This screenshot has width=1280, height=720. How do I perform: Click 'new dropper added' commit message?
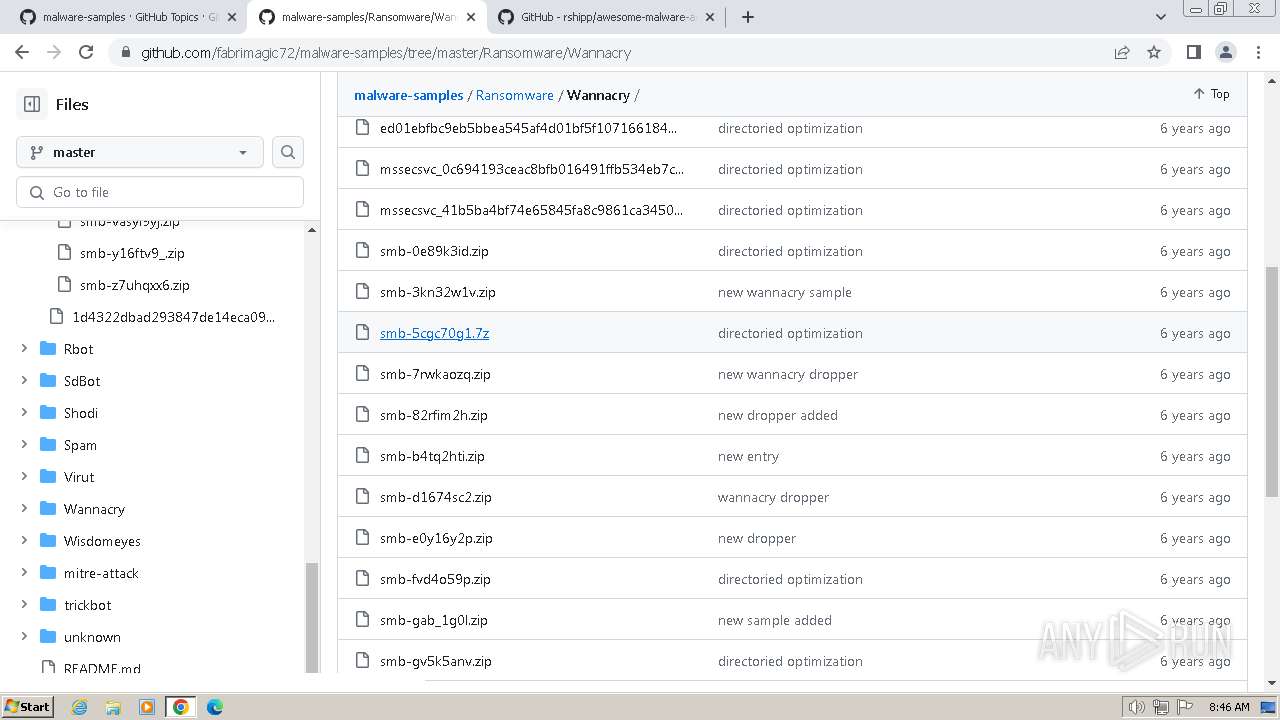coord(778,415)
